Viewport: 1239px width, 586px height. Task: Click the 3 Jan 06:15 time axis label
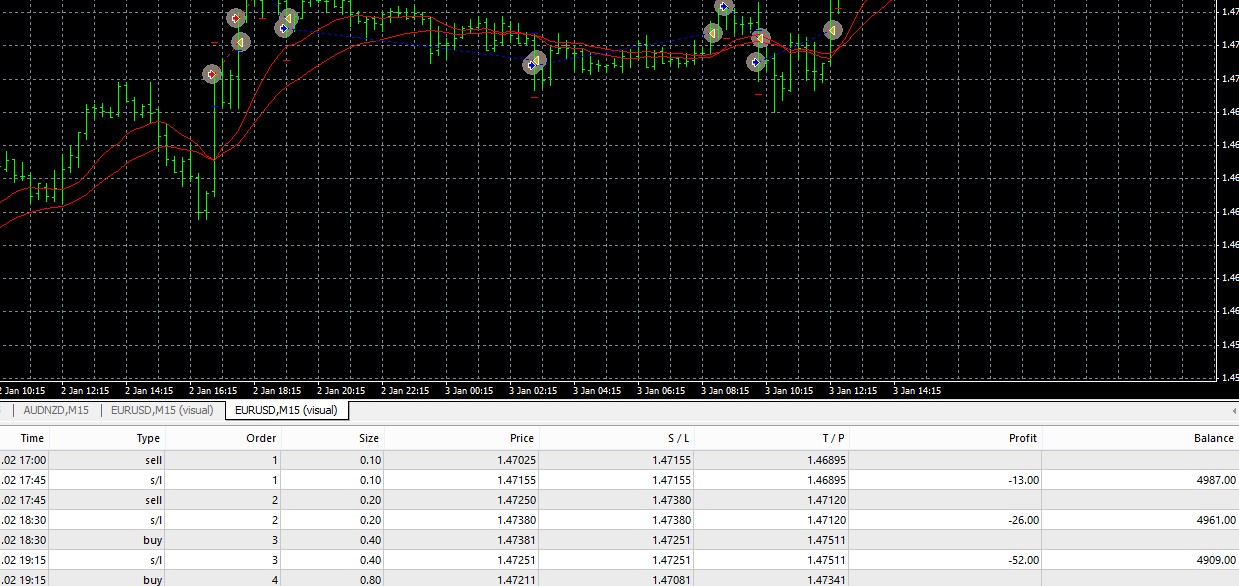[659, 391]
